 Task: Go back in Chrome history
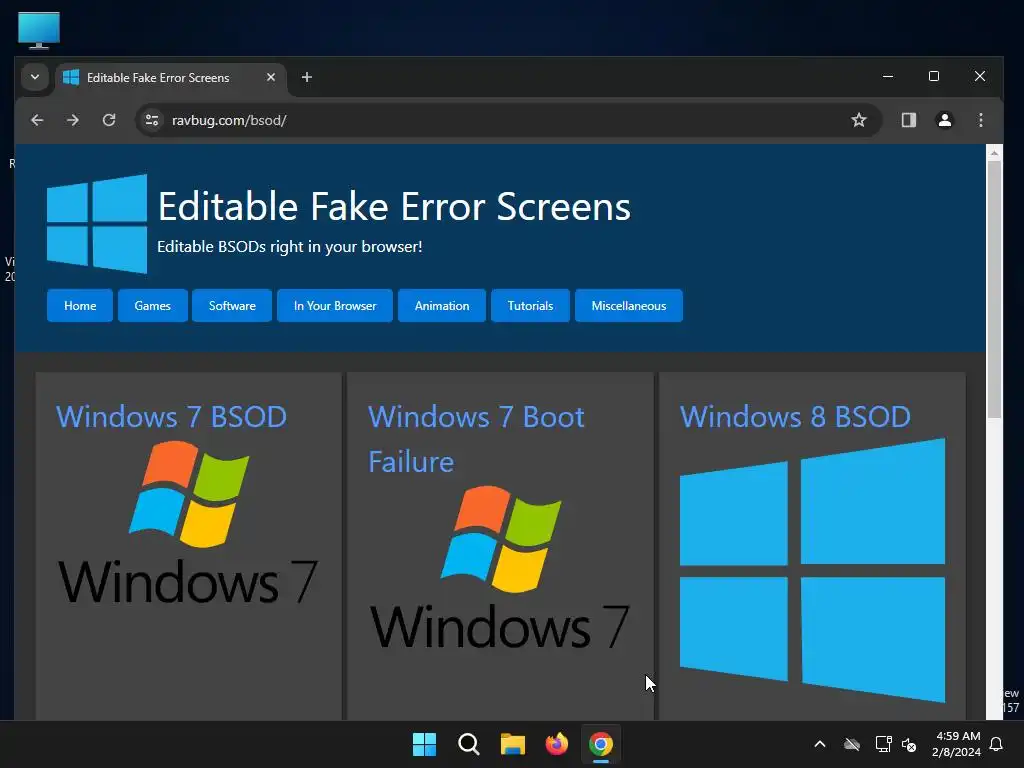pyautogui.click(x=37, y=120)
